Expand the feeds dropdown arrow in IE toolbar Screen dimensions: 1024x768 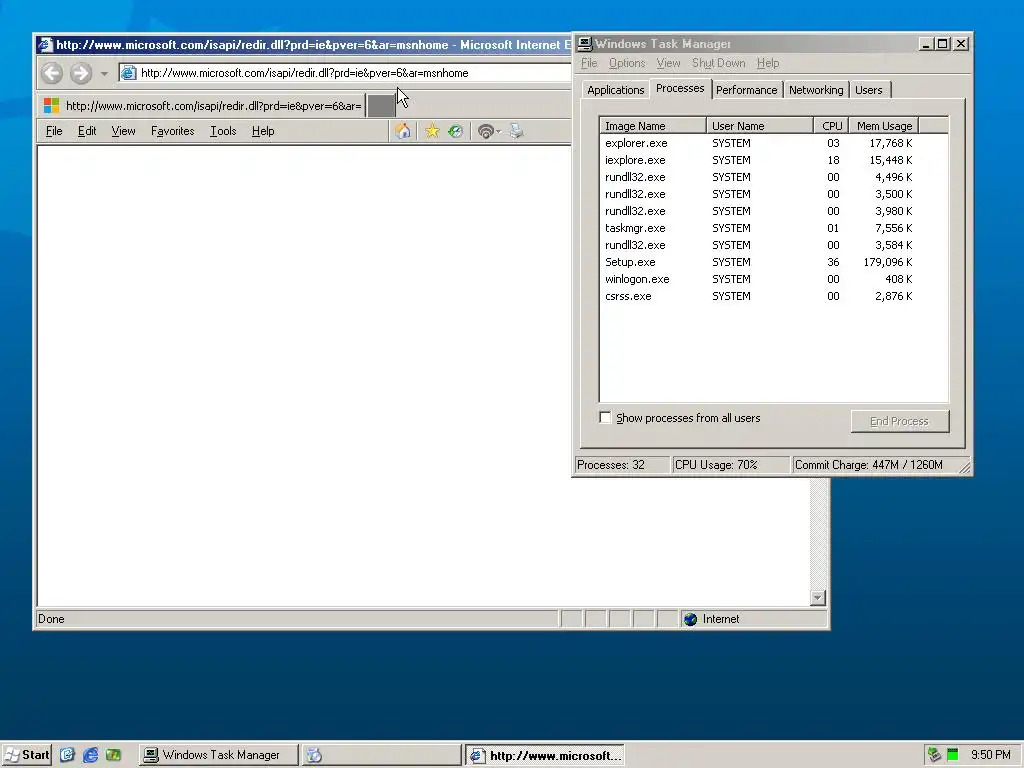(x=498, y=132)
